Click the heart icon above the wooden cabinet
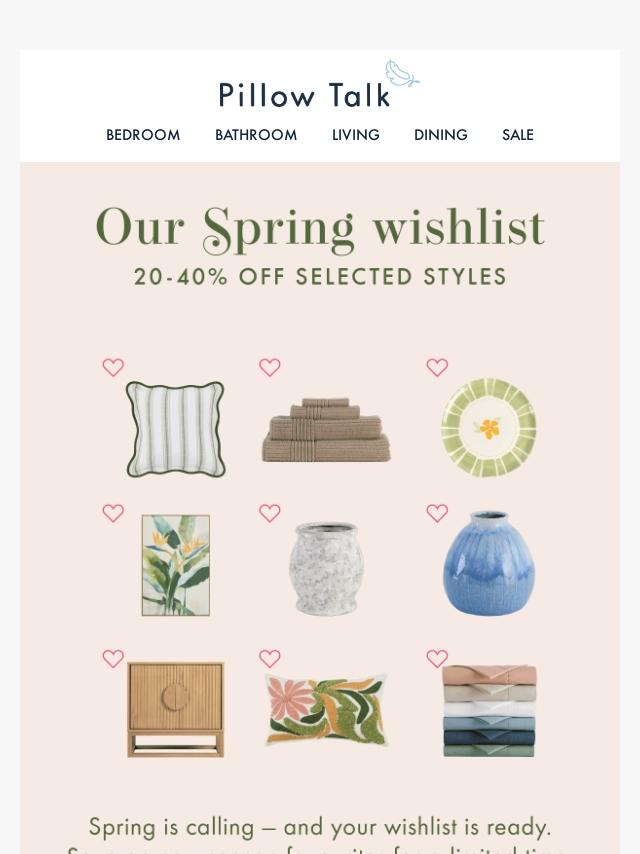 (113, 658)
